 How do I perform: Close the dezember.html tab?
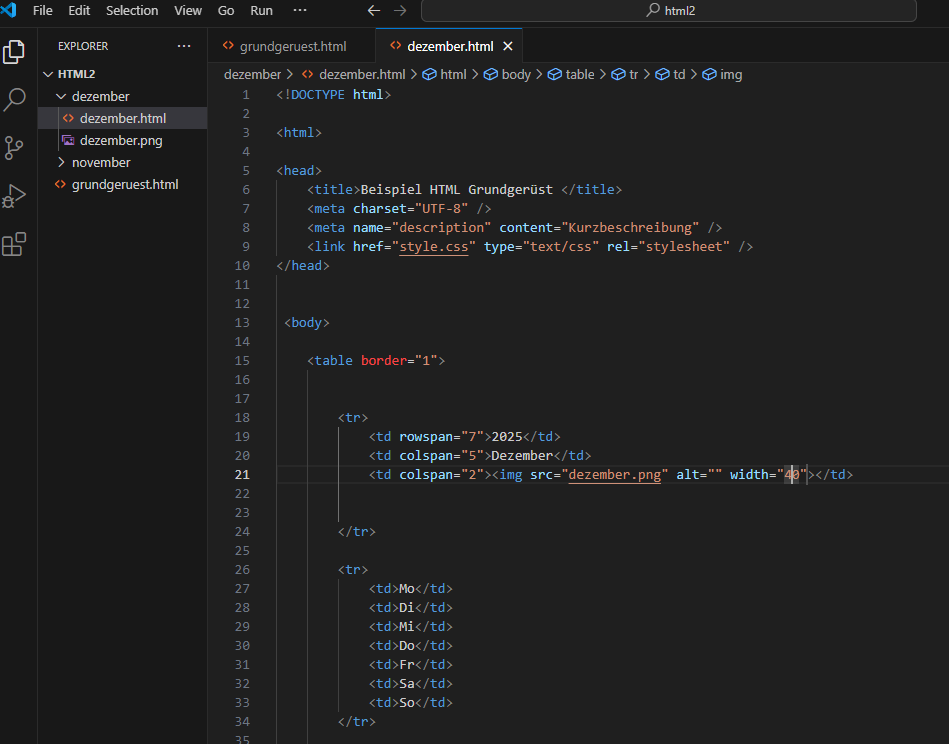coord(508,46)
